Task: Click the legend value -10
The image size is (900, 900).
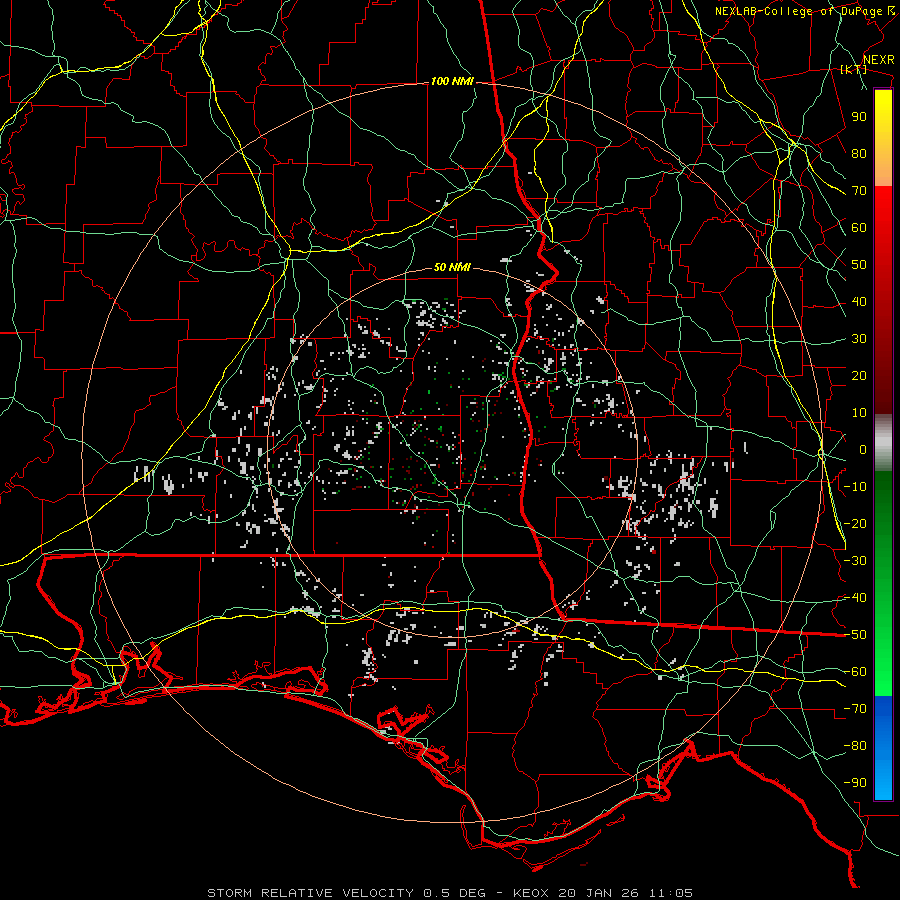Action: pos(855,487)
